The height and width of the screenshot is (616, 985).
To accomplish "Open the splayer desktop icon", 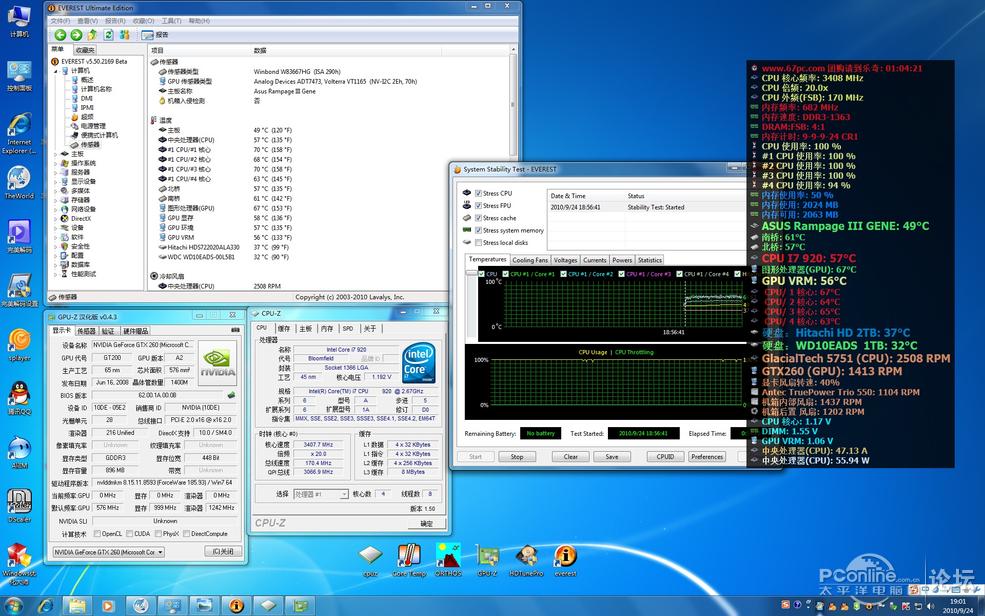I will pyautogui.click(x=19, y=345).
